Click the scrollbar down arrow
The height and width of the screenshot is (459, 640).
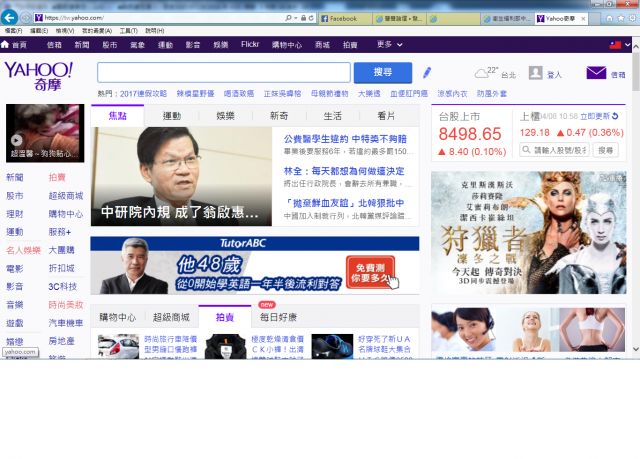point(636,349)
